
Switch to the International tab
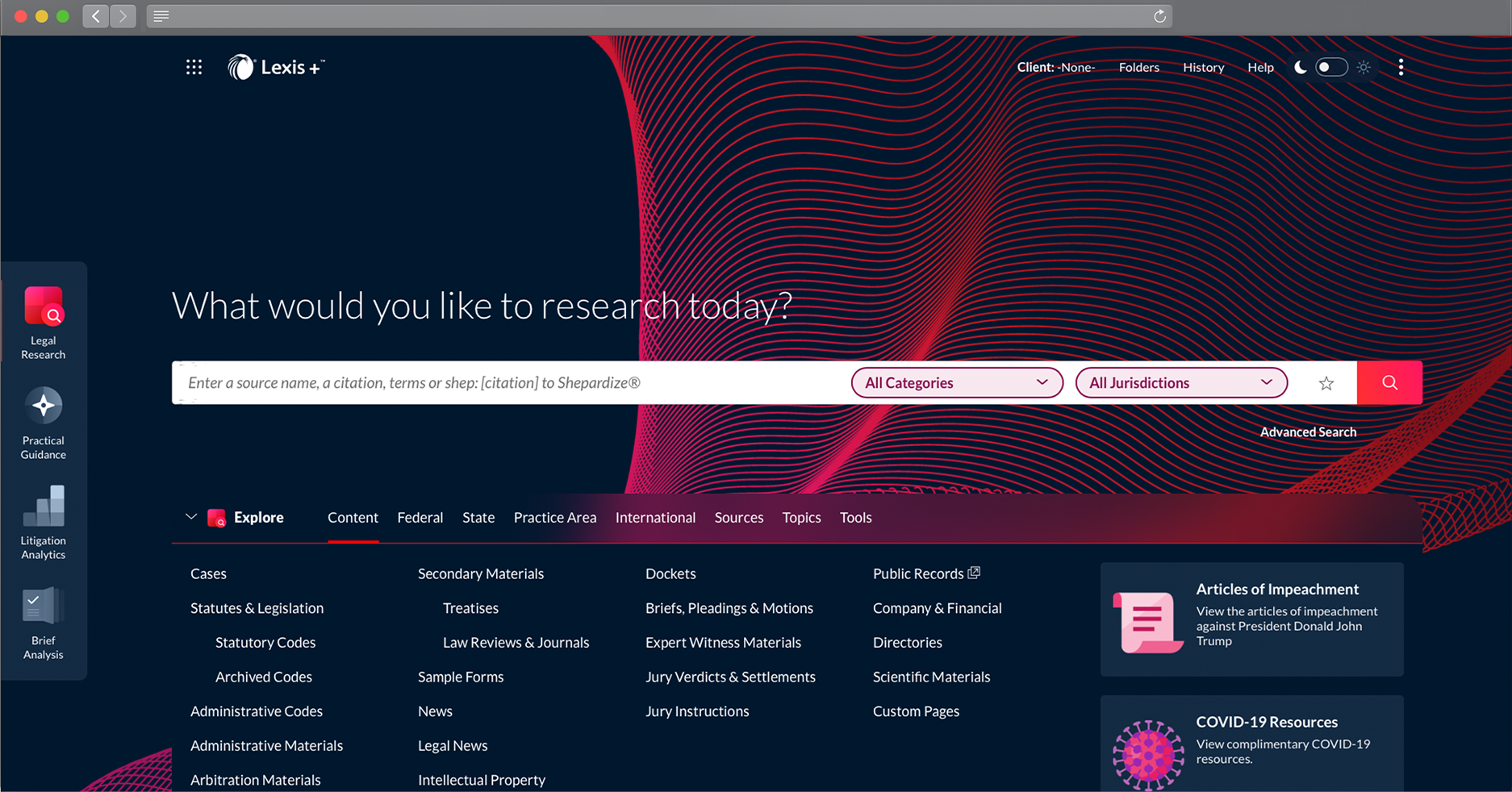point(655,518)
